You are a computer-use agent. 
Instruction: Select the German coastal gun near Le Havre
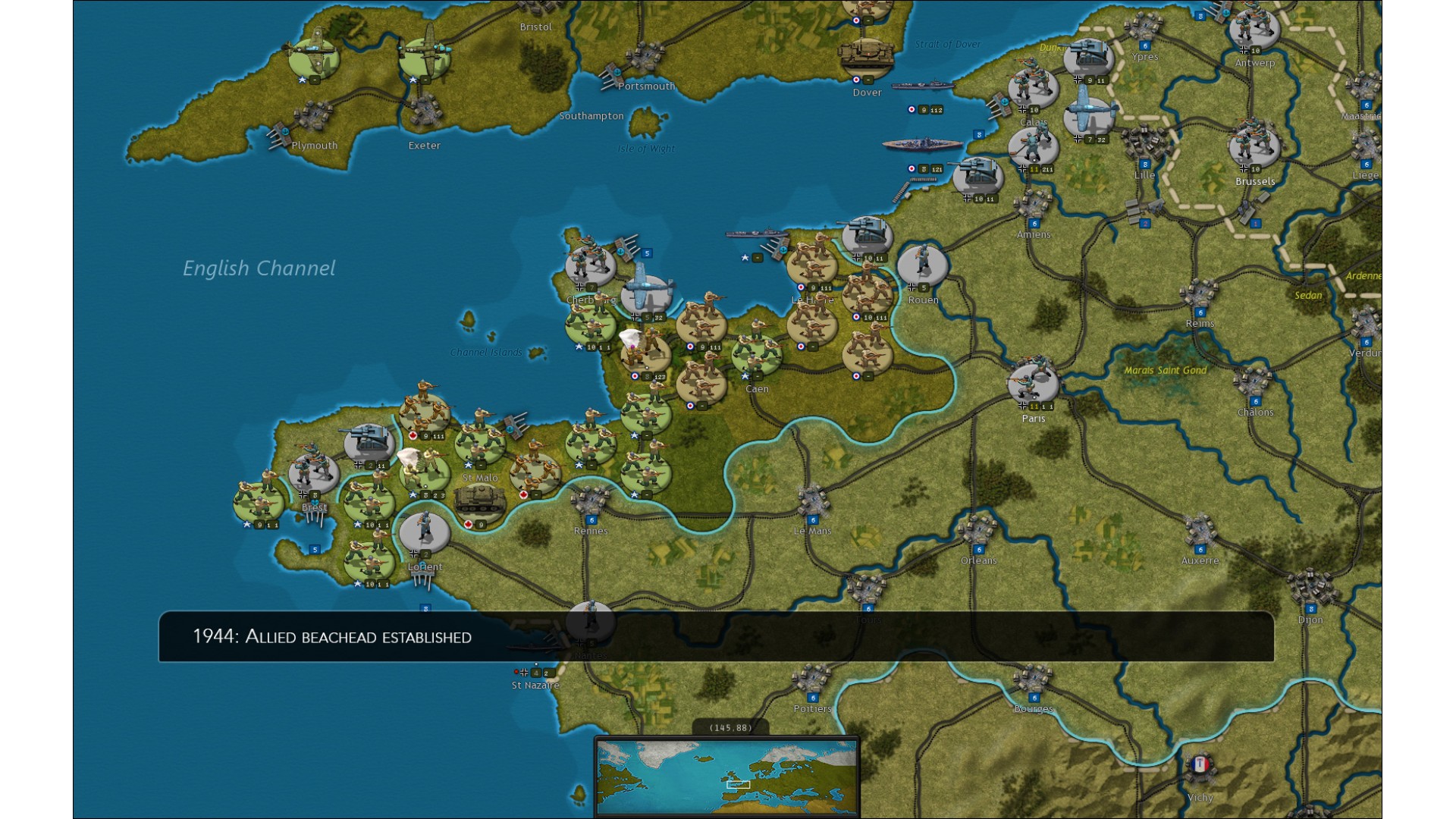coord(866,233)
